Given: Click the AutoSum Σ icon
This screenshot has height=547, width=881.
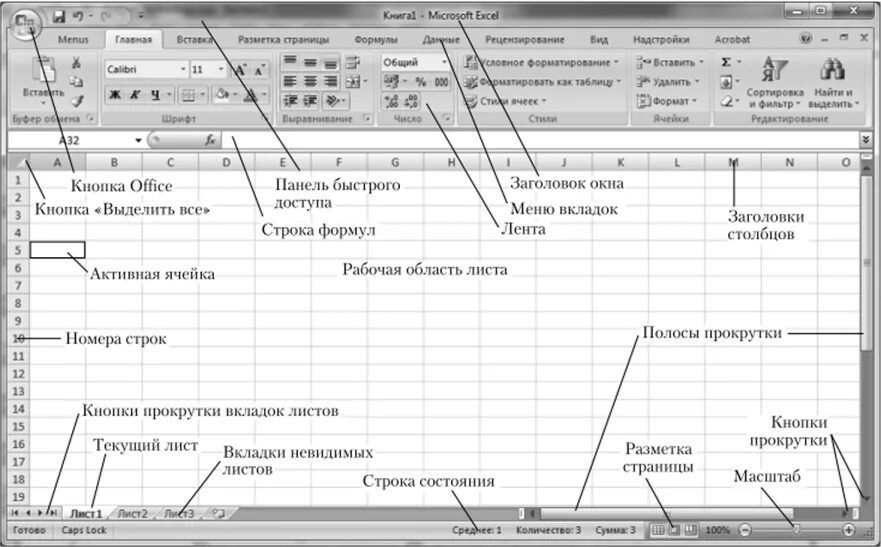Looking at the screenshot, I should tap(726, 62).
